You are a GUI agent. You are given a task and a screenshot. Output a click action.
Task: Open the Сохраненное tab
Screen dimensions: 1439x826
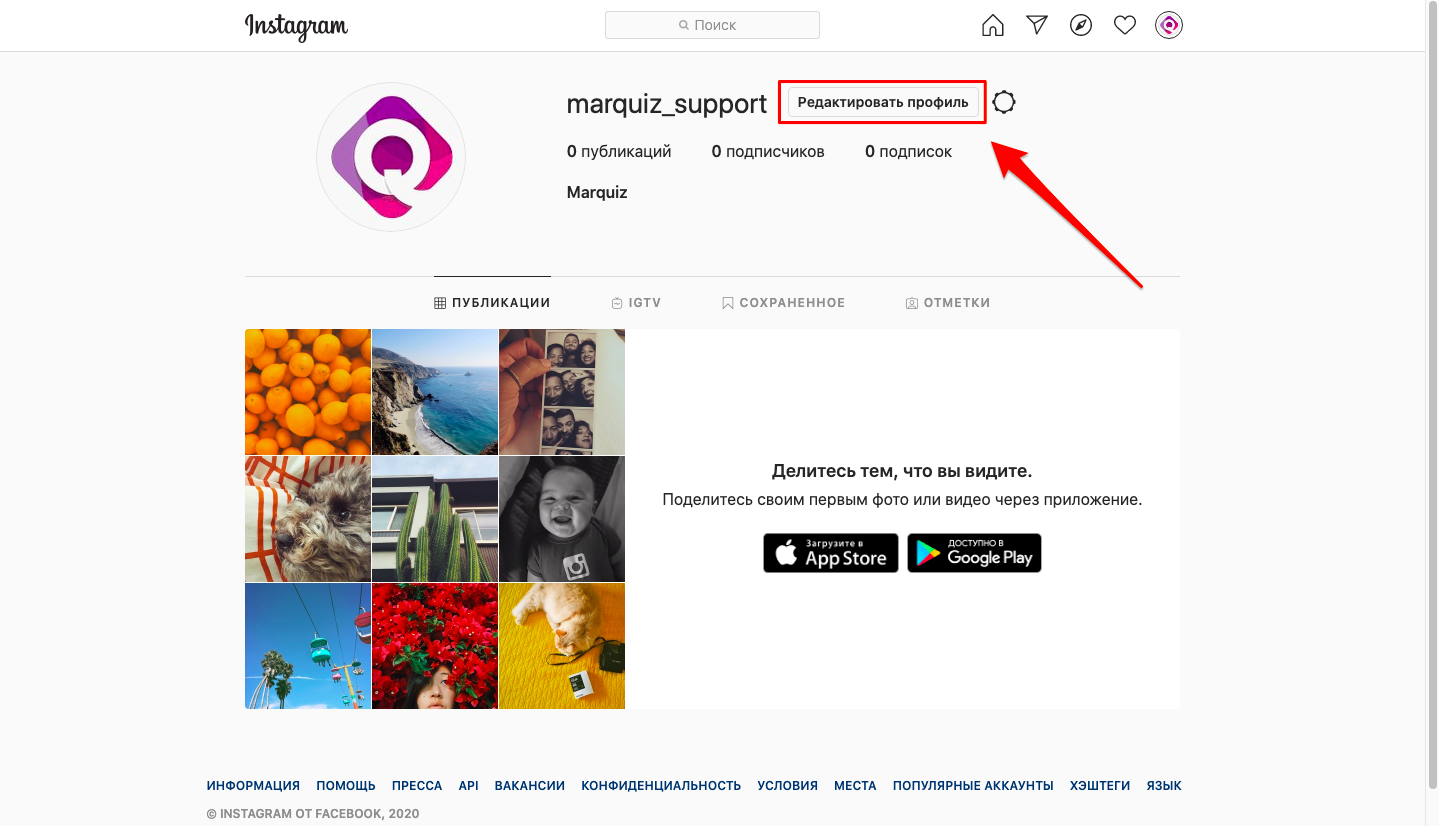pos(783,303)
